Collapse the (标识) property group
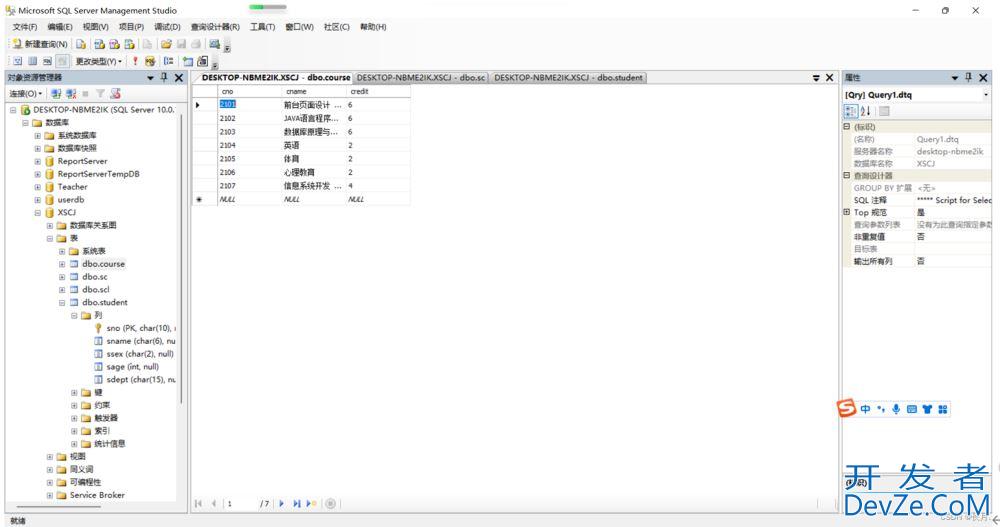The width and height of the screenshot is (1000, 527). click(846, 127)
